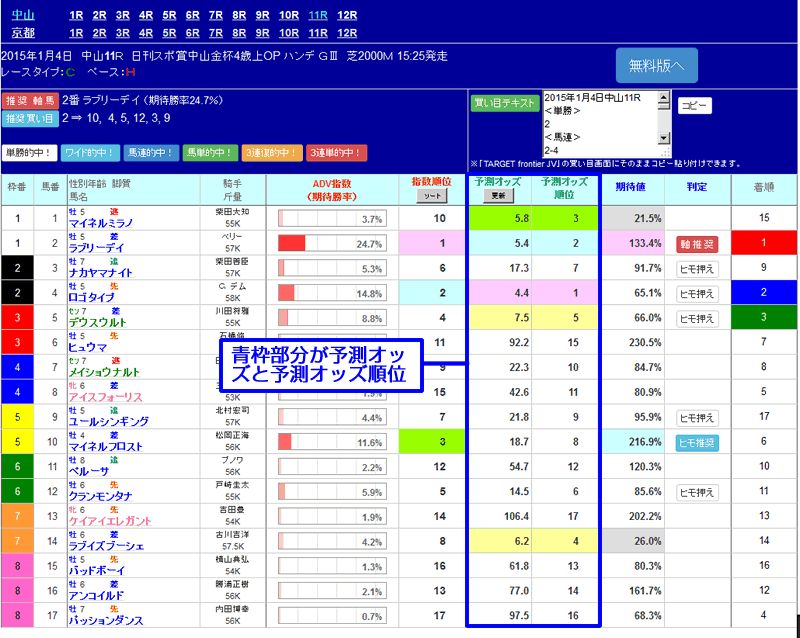Open horse ベルーサ
800x638 pixels.
pos(89,472)
